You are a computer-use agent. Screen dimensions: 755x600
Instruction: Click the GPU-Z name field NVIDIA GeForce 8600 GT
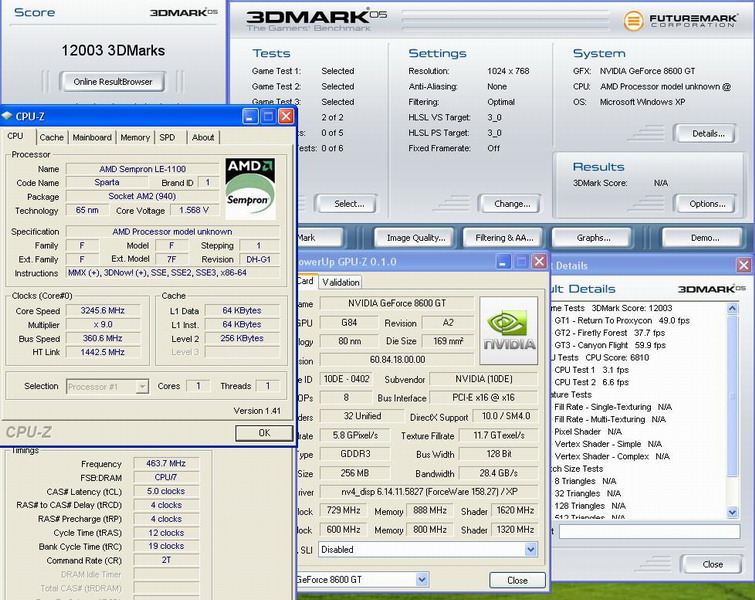click(x=397, y=303)
